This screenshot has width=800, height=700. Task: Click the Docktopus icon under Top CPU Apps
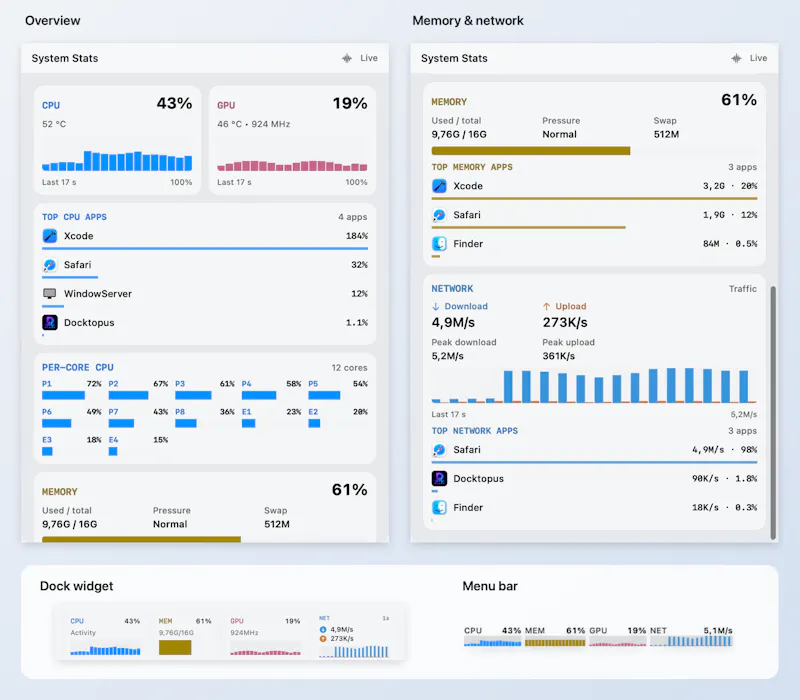tap(50, 322)
